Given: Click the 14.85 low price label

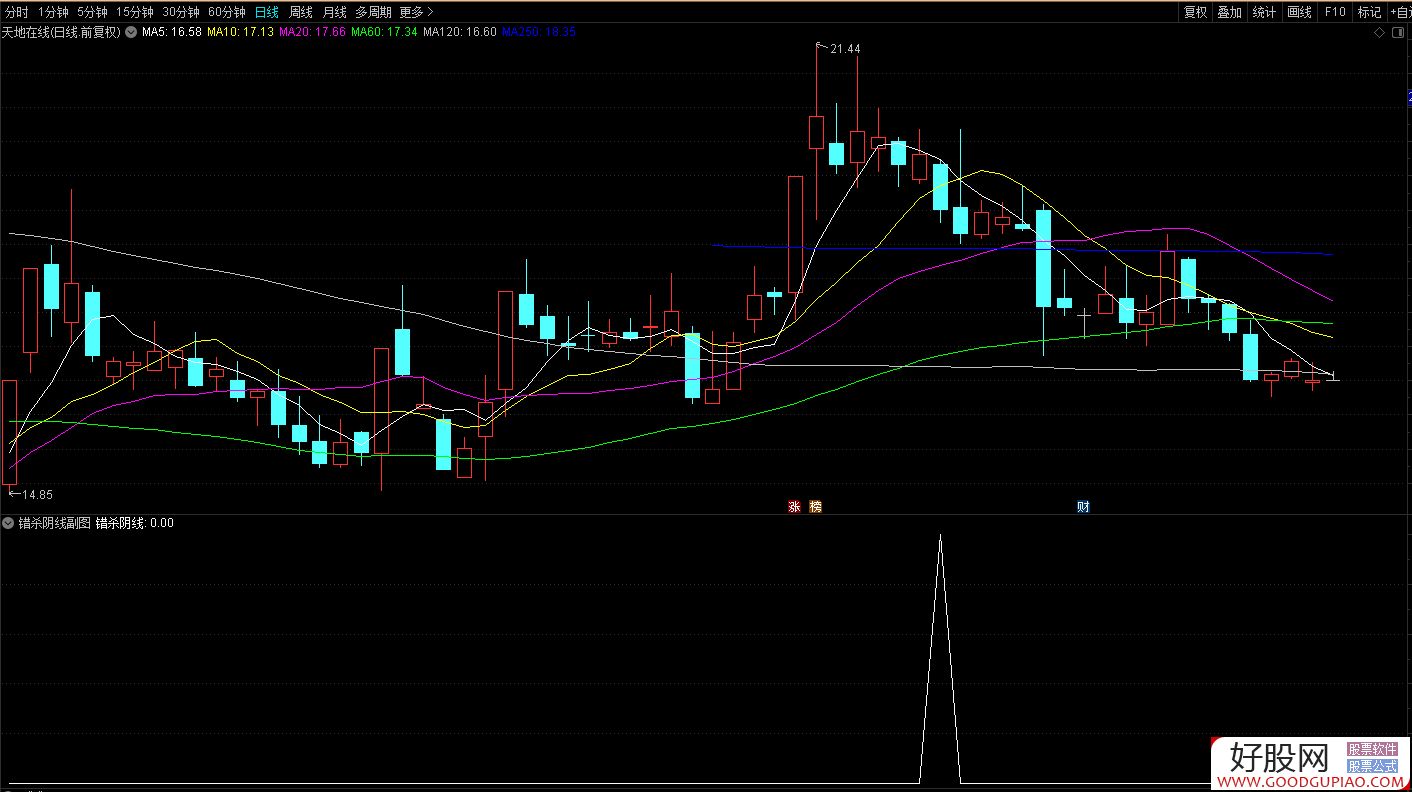Looking at the screenshot, I should (x=38, y=494).
